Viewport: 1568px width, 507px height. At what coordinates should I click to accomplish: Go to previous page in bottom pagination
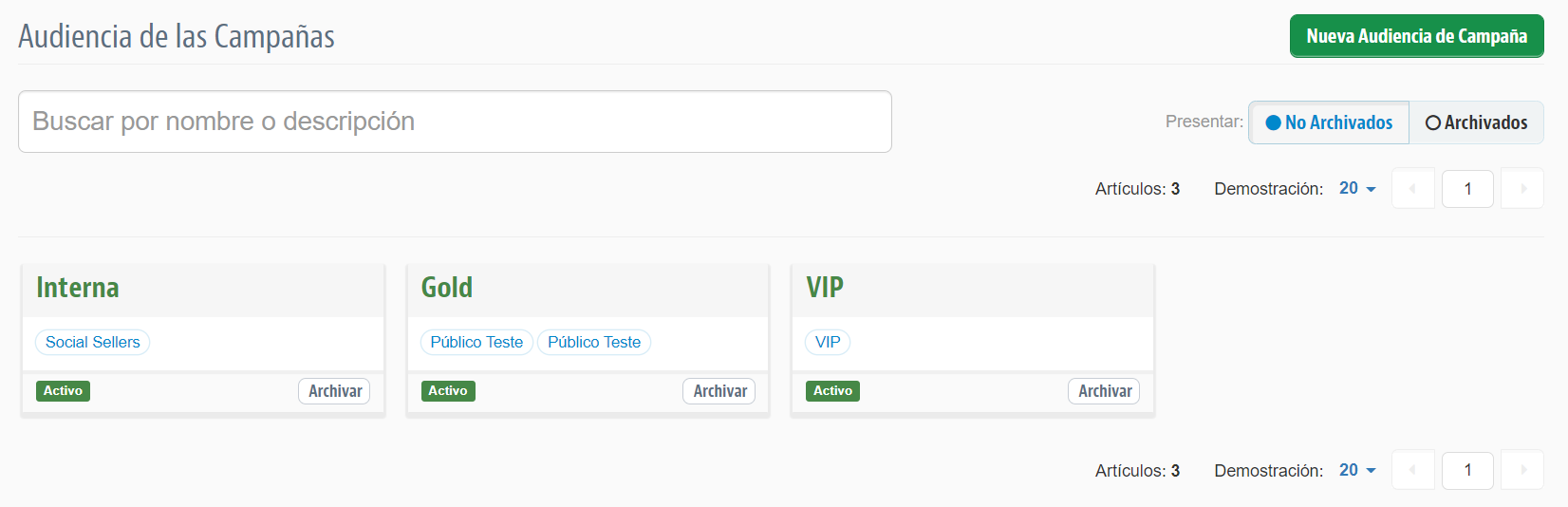(1412, 470)
